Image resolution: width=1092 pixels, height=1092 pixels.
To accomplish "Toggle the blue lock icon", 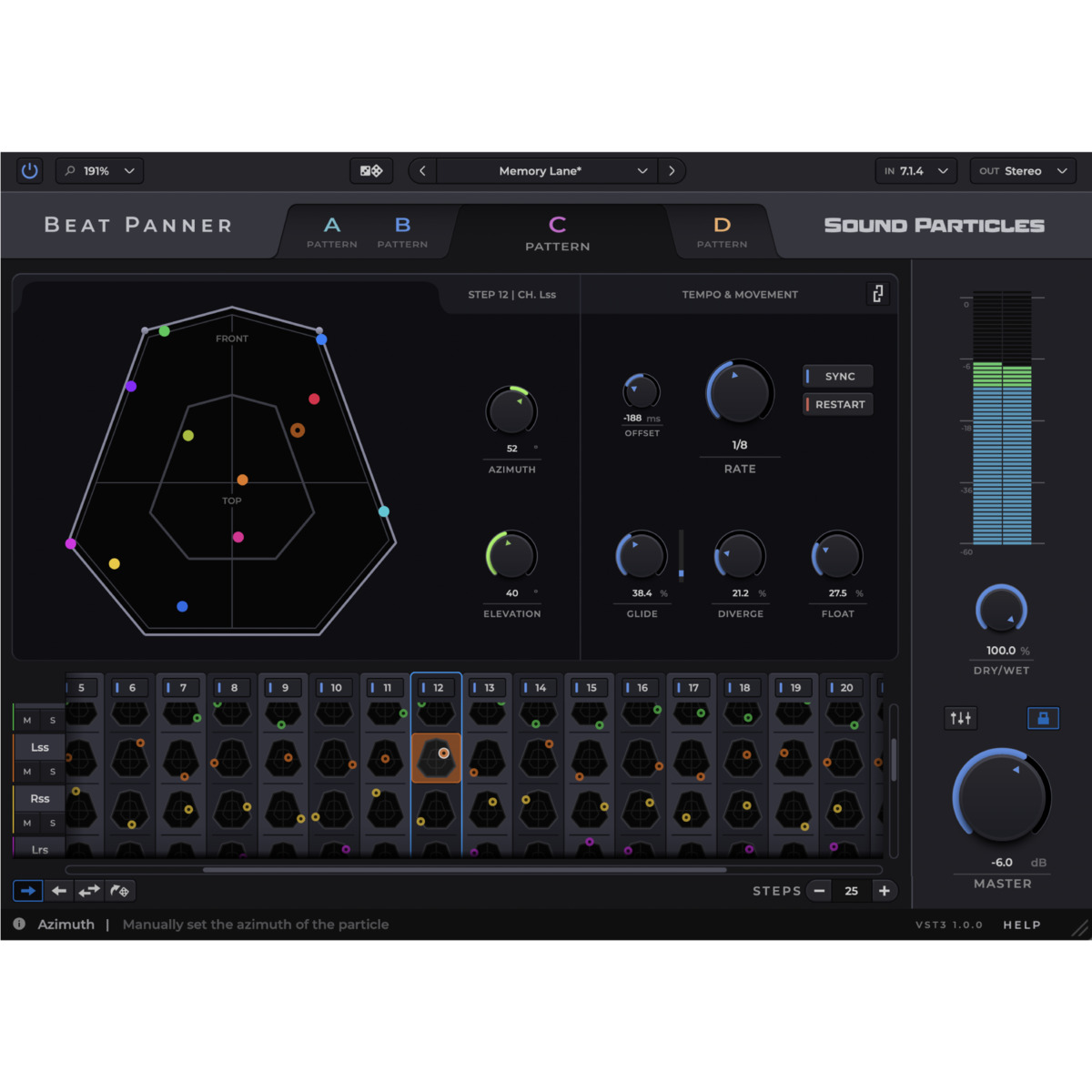I will 1043,718.
